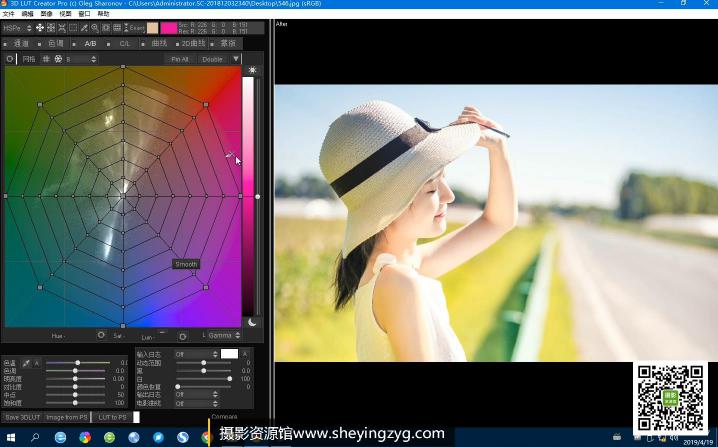Click the moon icon below luminance bar
Viewport: 718px width, 447px height.
[252, 322]
